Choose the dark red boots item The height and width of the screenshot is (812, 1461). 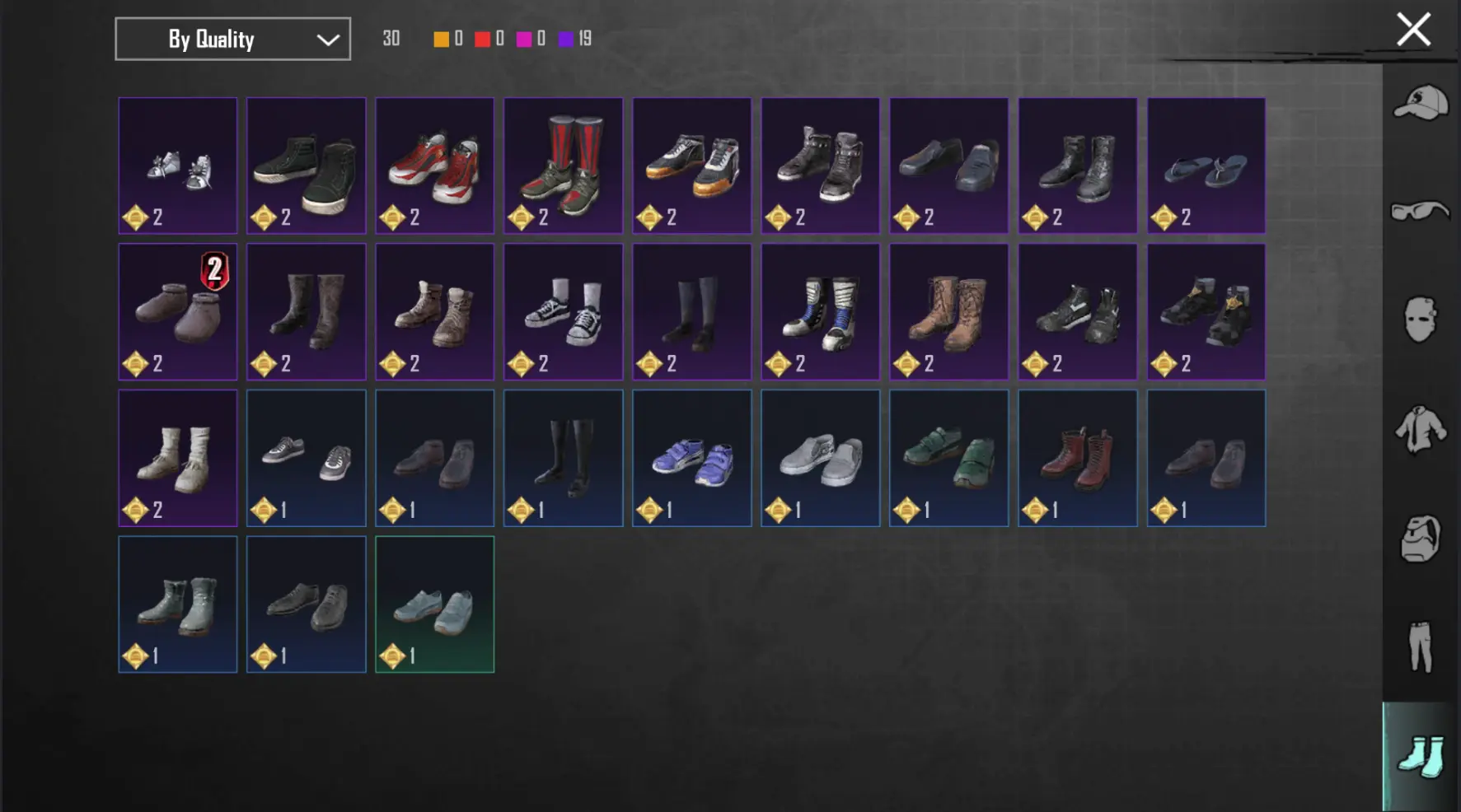[x=1078, y=458]
